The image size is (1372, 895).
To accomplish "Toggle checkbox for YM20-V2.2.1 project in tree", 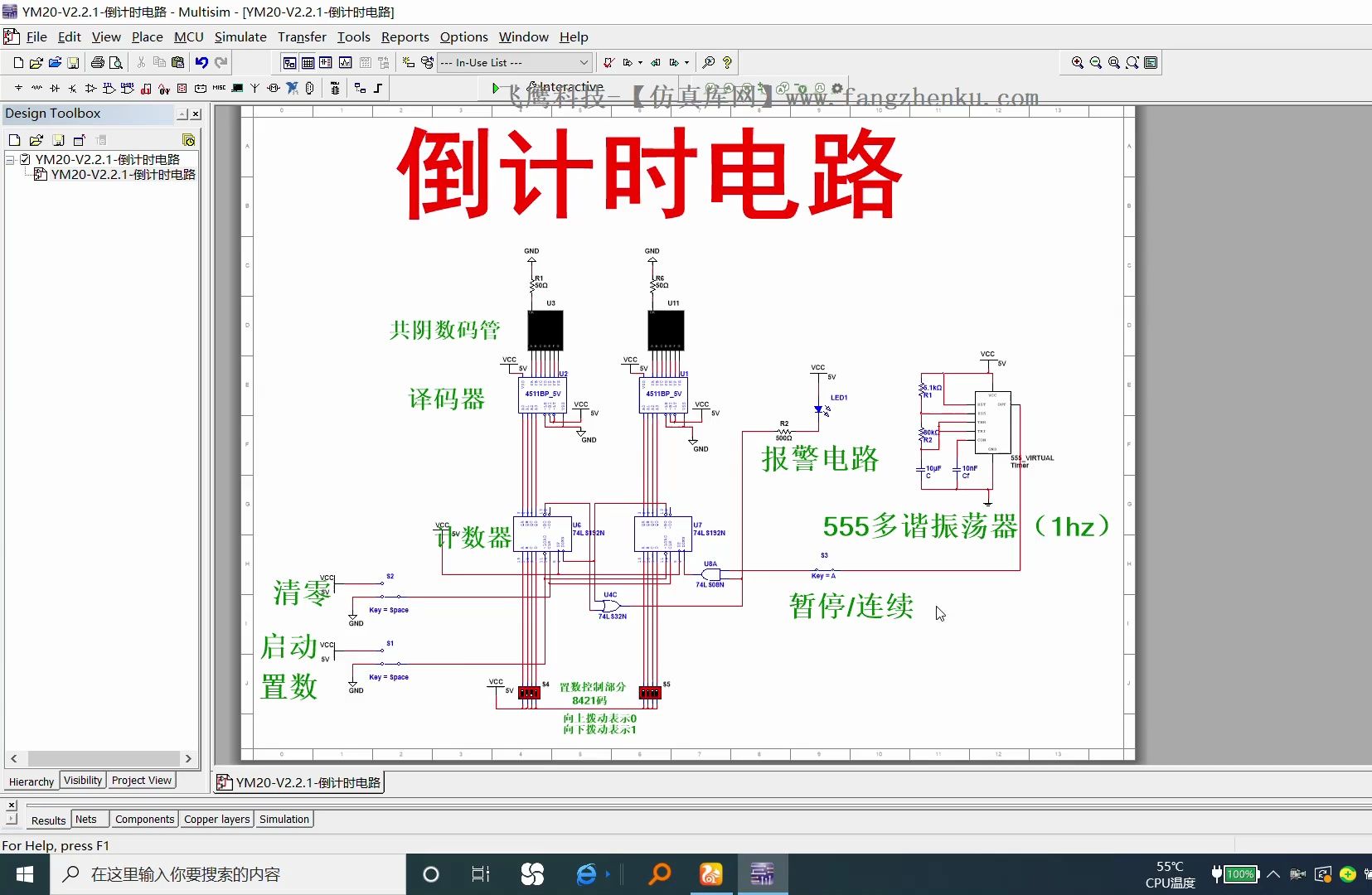I will [x=25, y=159].
